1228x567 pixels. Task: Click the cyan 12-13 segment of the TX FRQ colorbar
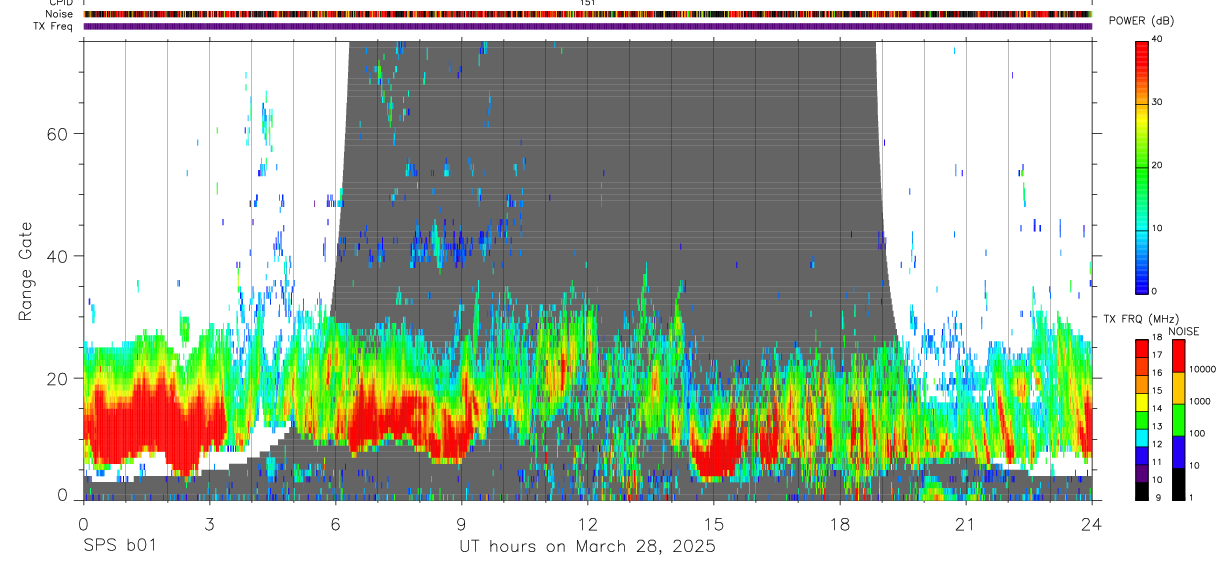[x=1142, y=438]
